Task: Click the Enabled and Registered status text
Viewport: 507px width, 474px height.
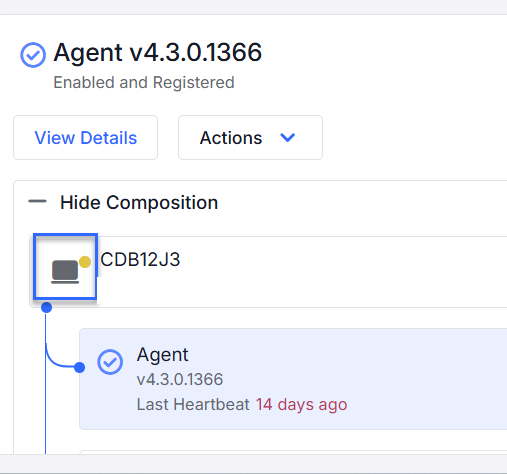Action: click(144, 82)
